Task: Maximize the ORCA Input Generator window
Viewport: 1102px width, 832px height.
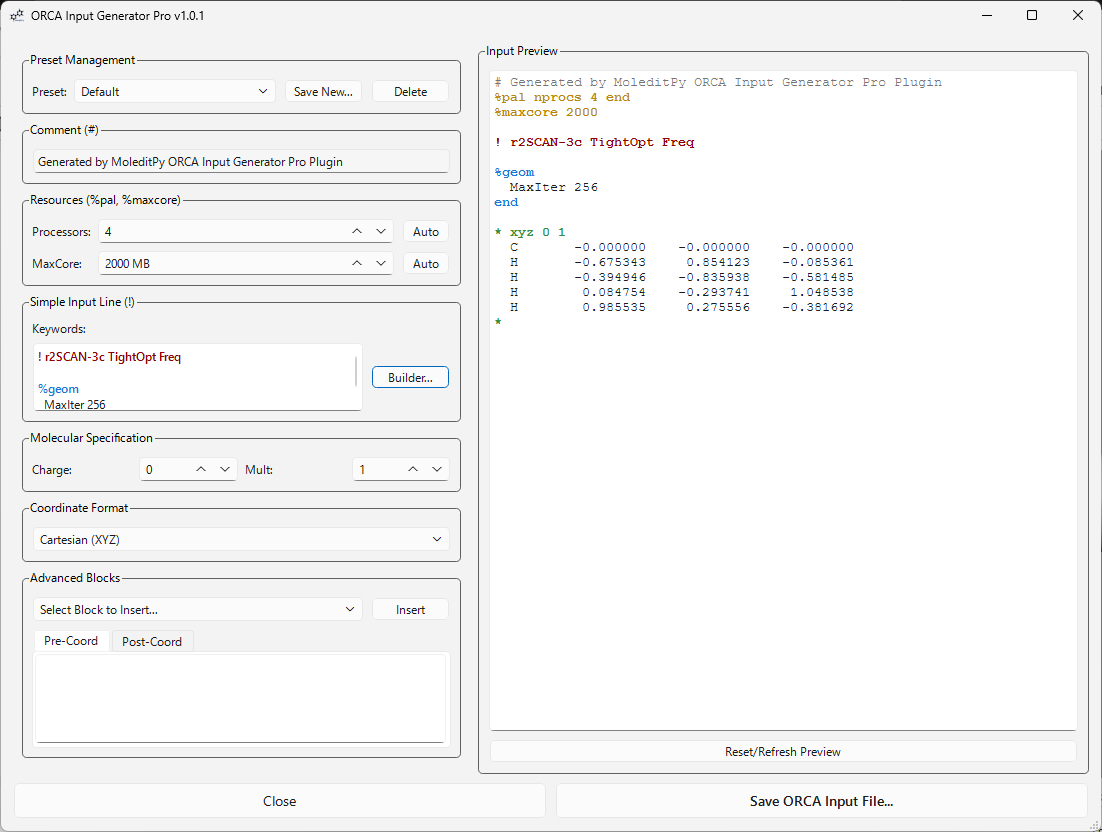Action: [x=1032, y=15]
